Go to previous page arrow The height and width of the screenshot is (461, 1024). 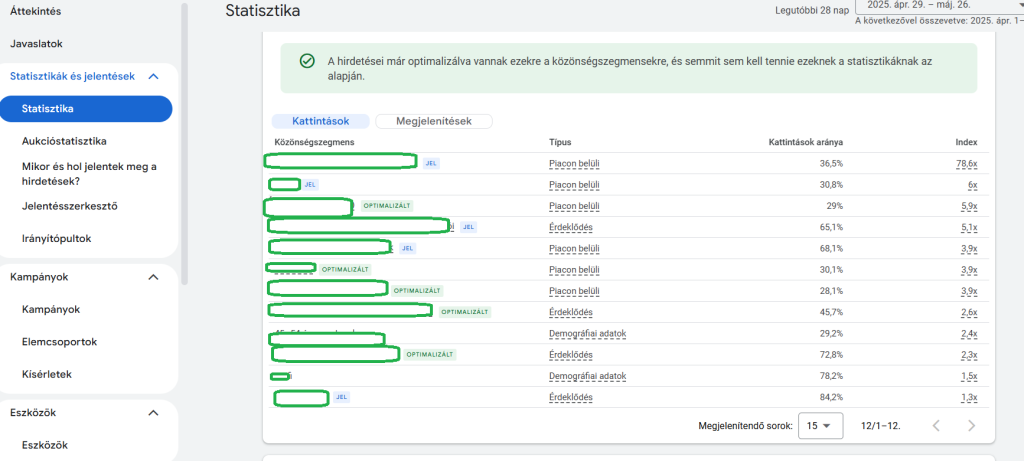pos(936,425)
